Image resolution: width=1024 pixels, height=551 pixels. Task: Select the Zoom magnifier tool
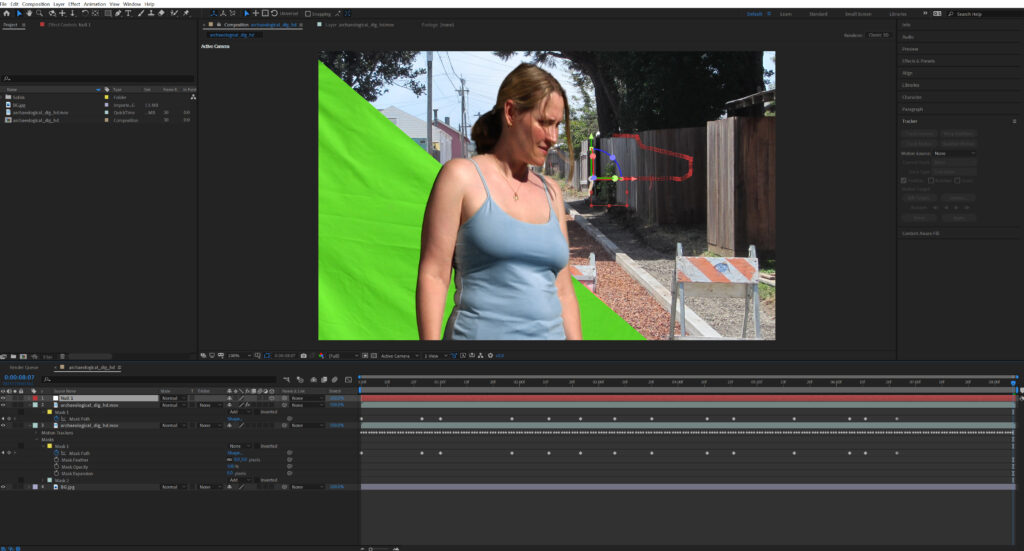click(40, 14)
